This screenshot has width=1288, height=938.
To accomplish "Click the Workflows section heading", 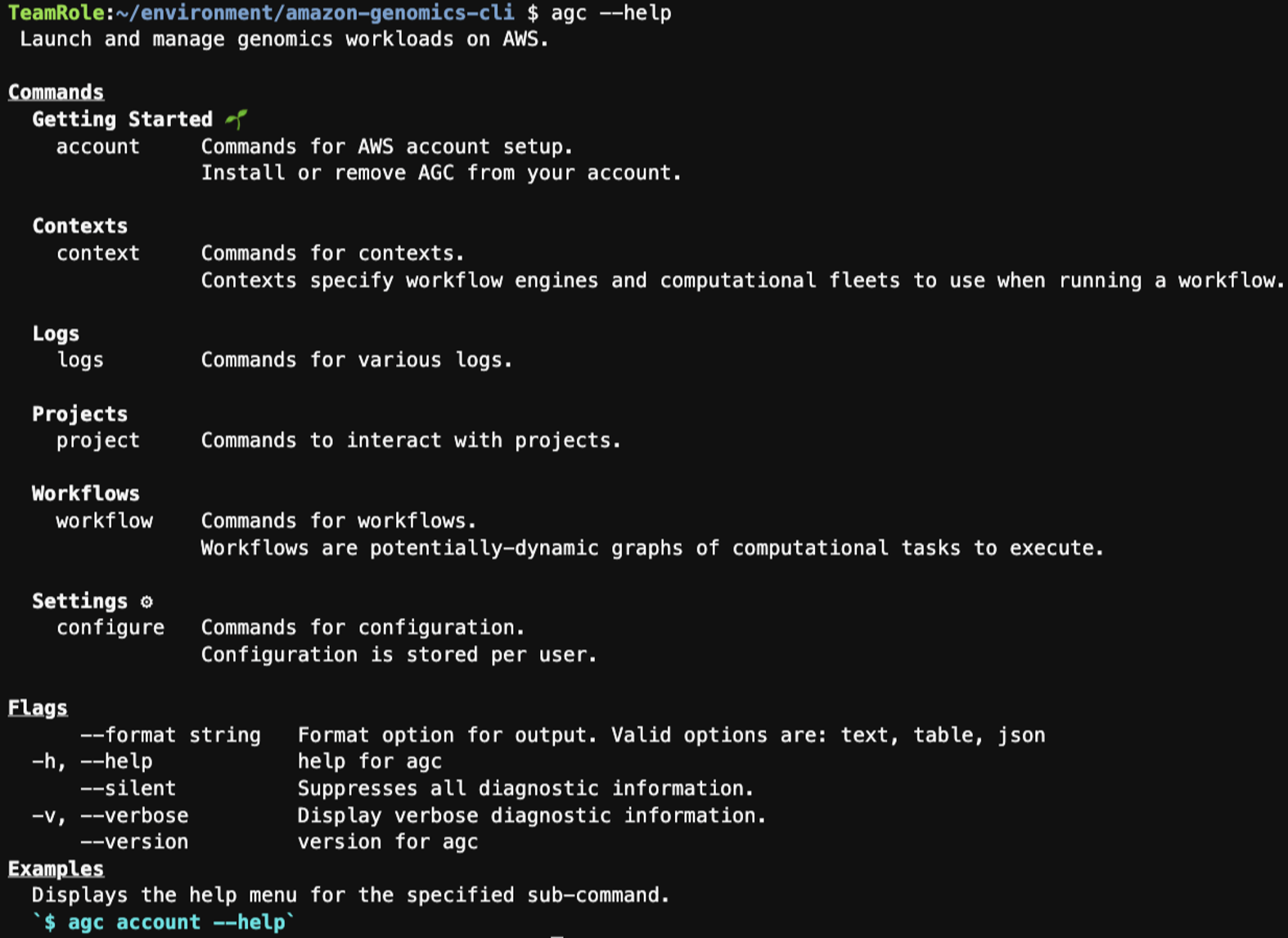I will [x=86, y=494].
